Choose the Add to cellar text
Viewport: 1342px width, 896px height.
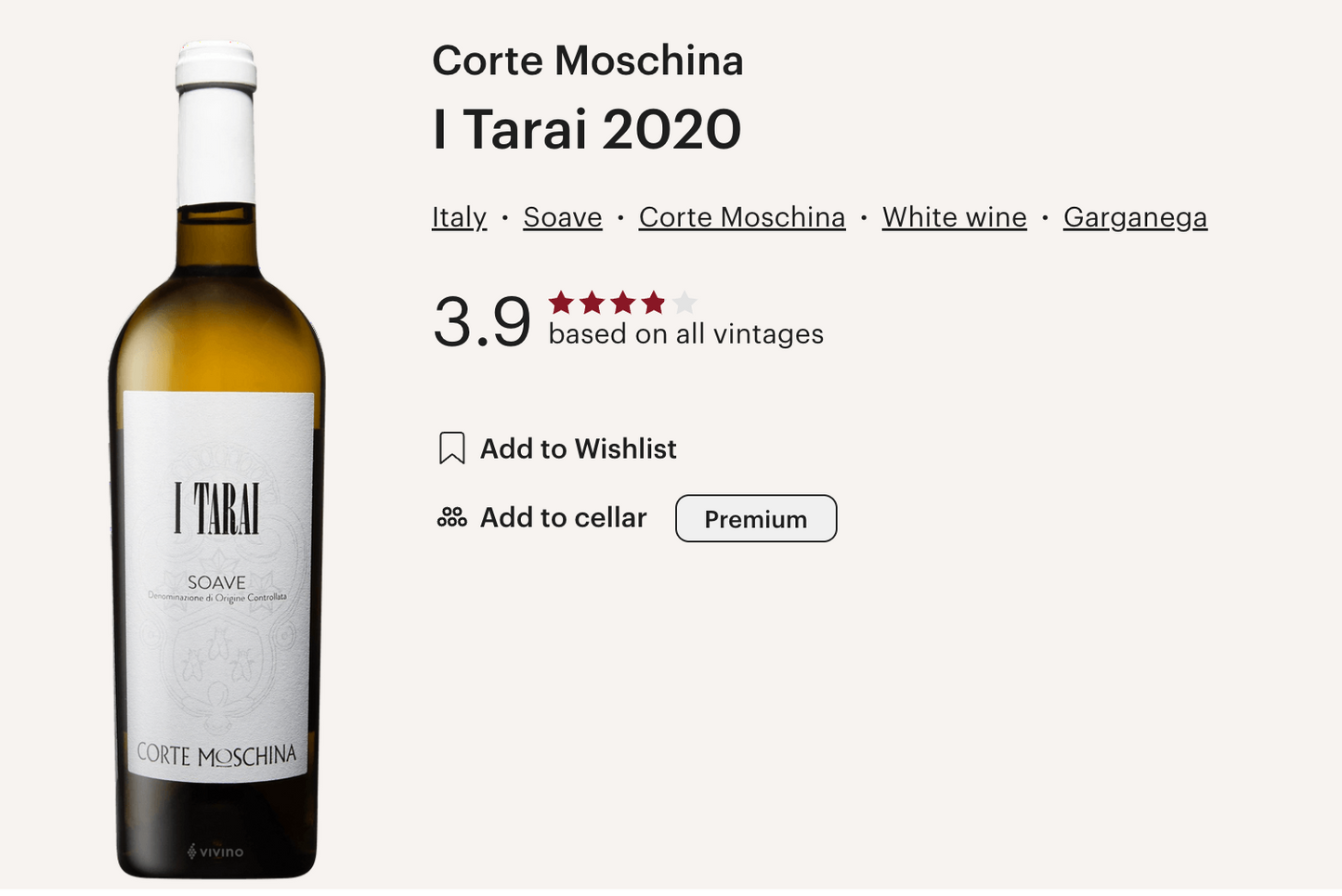click(563, 518)
